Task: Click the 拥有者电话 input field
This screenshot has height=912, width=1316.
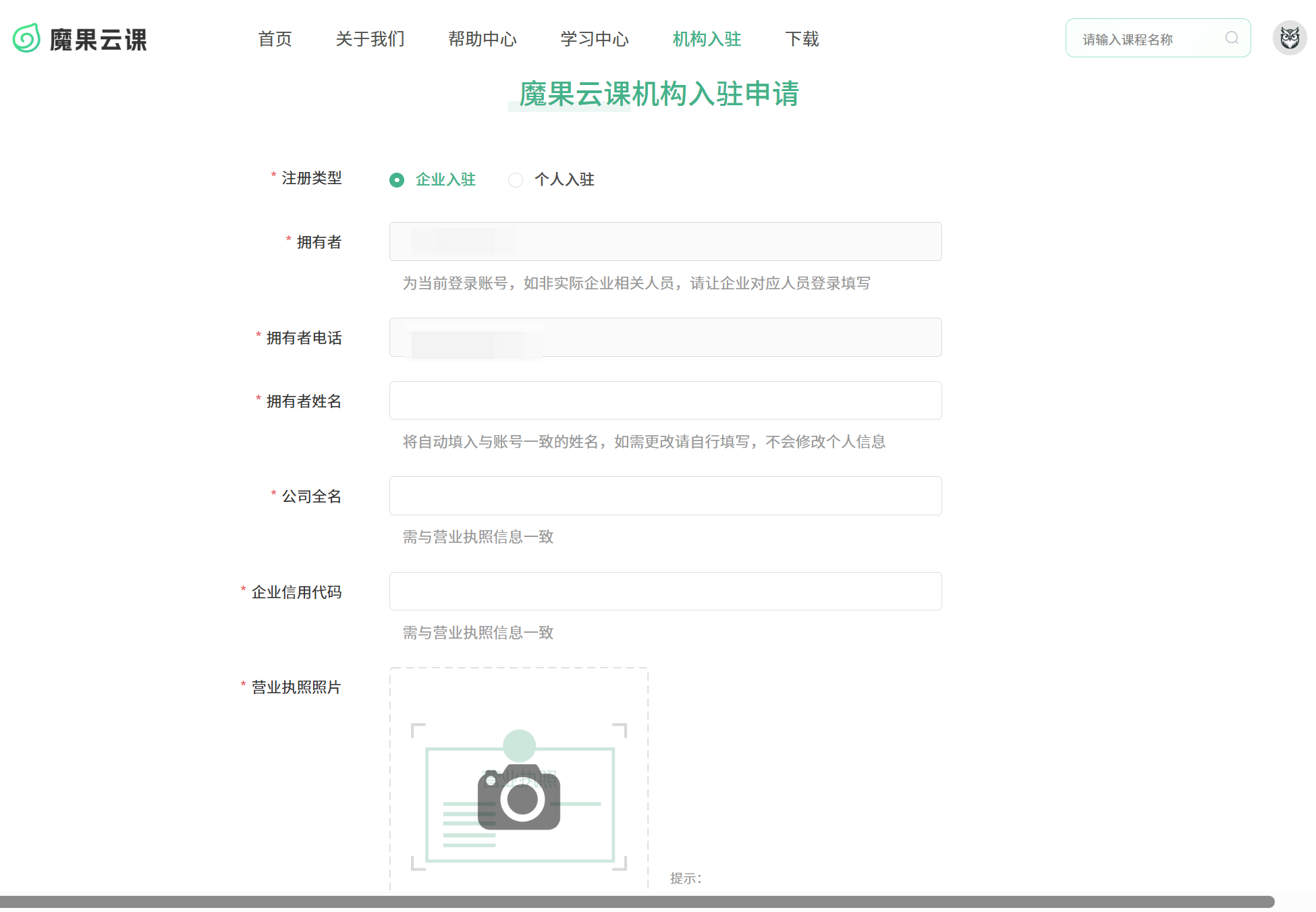Action: point(665,337)
